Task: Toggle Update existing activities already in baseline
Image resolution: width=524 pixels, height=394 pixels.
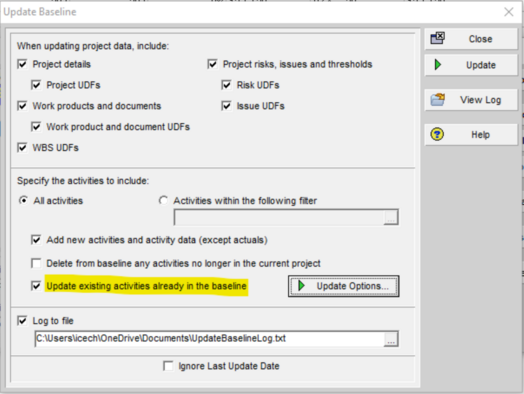Action: (36, 286)
